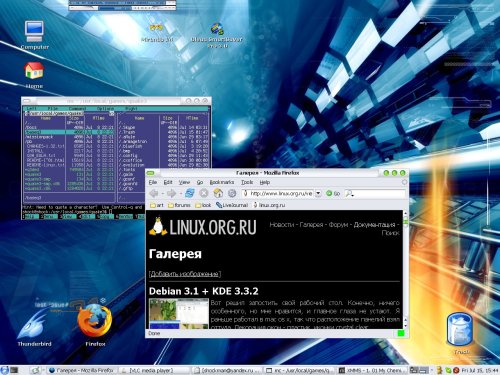The width and height of the screenshot is (500, 375).
Task: Click the Firefox page vertical scrollbar
Action: [x=405, y=269]
